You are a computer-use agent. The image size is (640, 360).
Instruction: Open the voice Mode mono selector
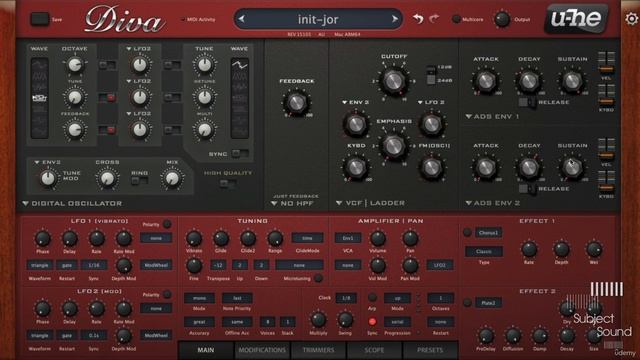pyautogui.click(x=199, y=298)
